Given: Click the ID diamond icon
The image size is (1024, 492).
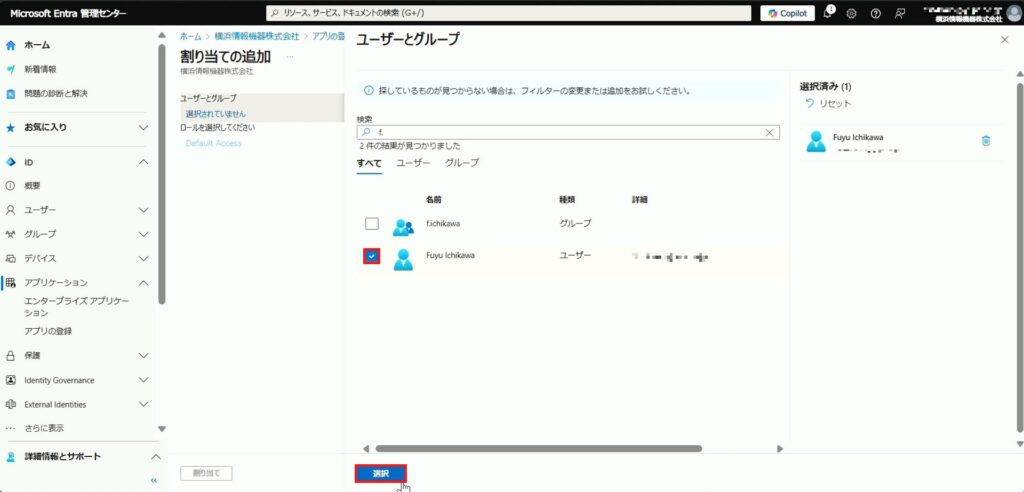Looking at the screenshot, I should 10,161.
